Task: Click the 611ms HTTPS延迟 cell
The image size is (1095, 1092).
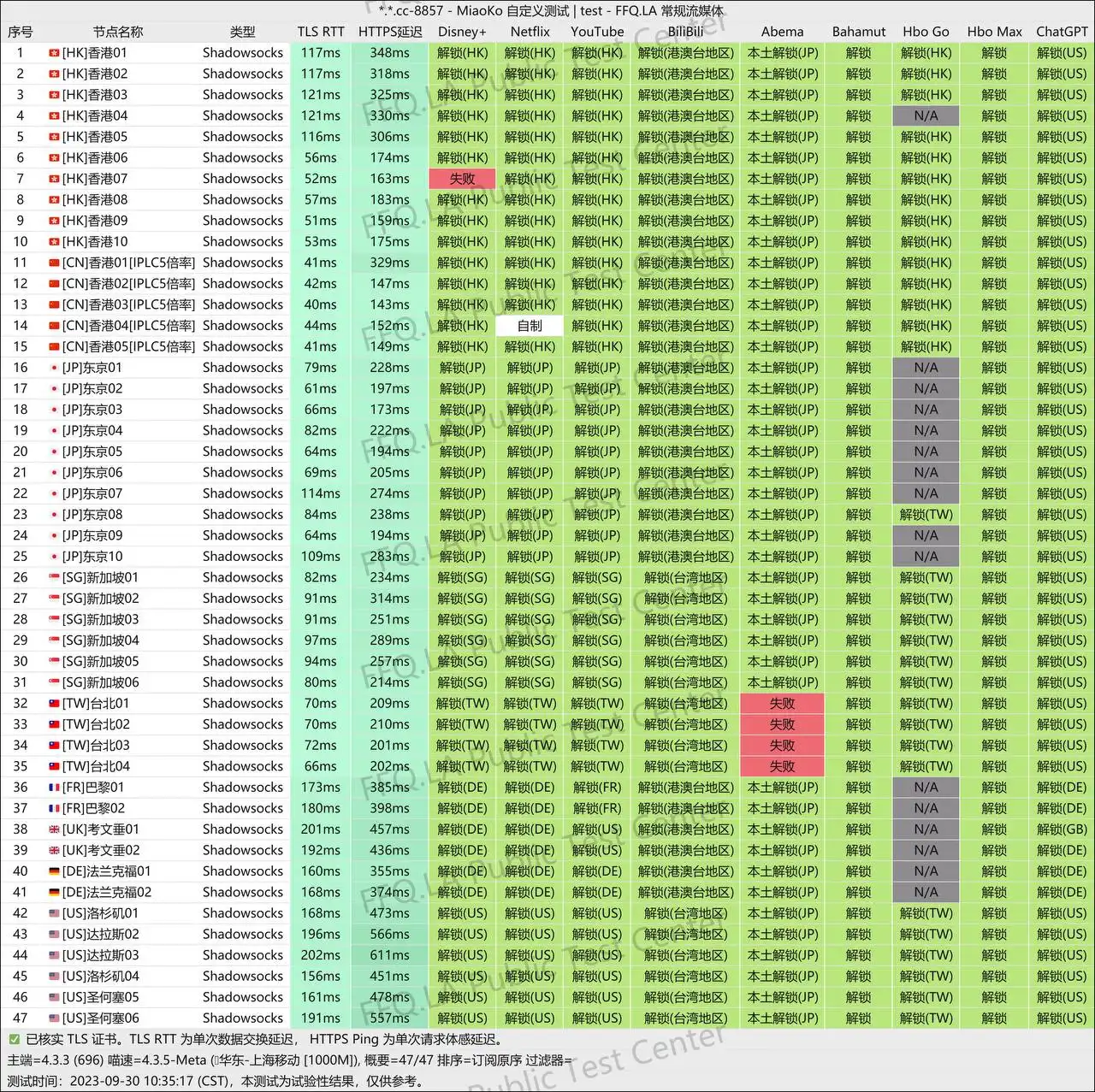Action: (390, 955)
